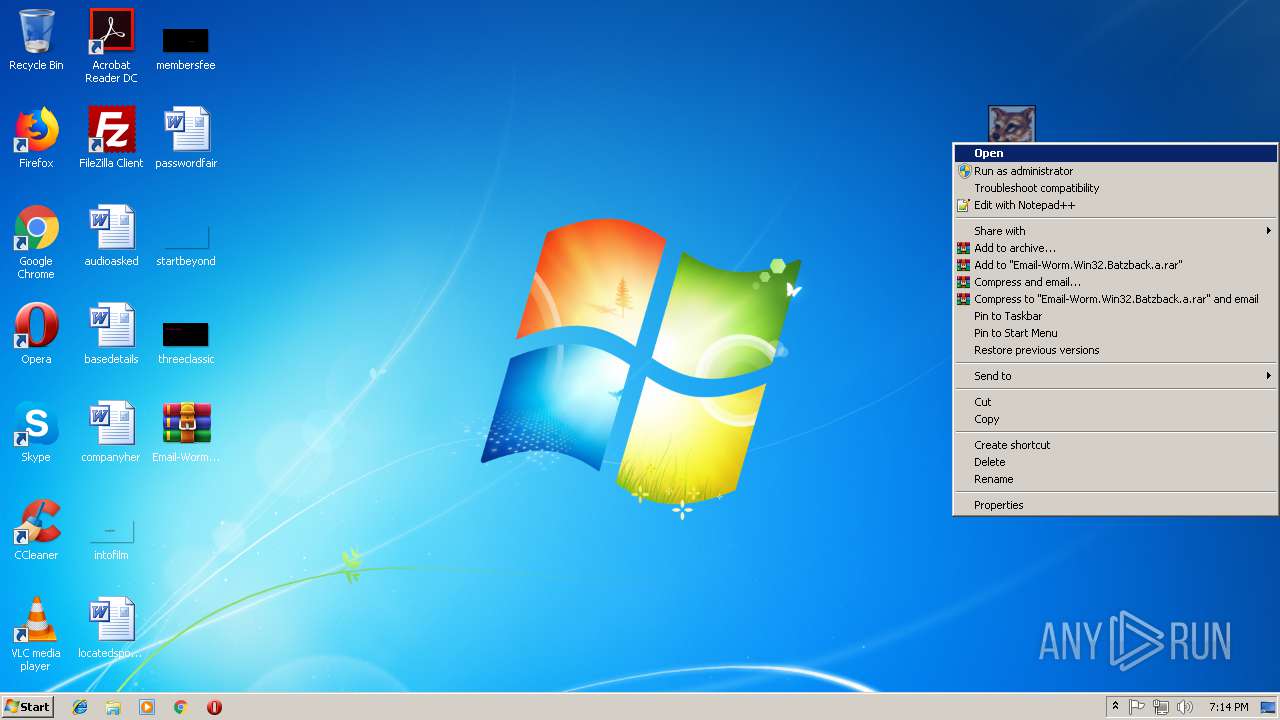Screen dimensions: 1280x720
Task: Choose Add to archive...
Action: click(x=1115, y=248)
